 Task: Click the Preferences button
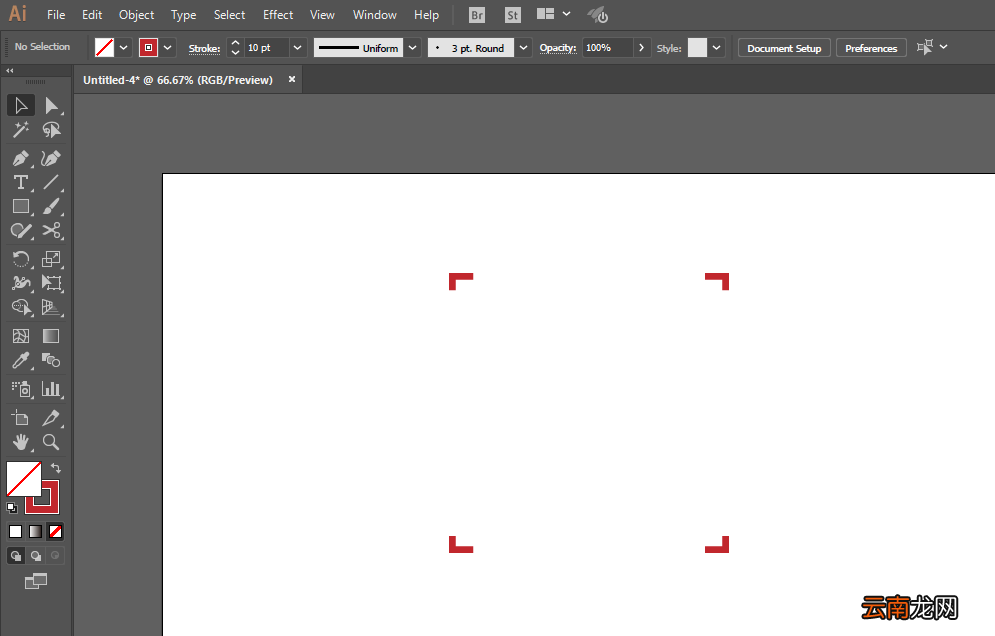[871, 48]
